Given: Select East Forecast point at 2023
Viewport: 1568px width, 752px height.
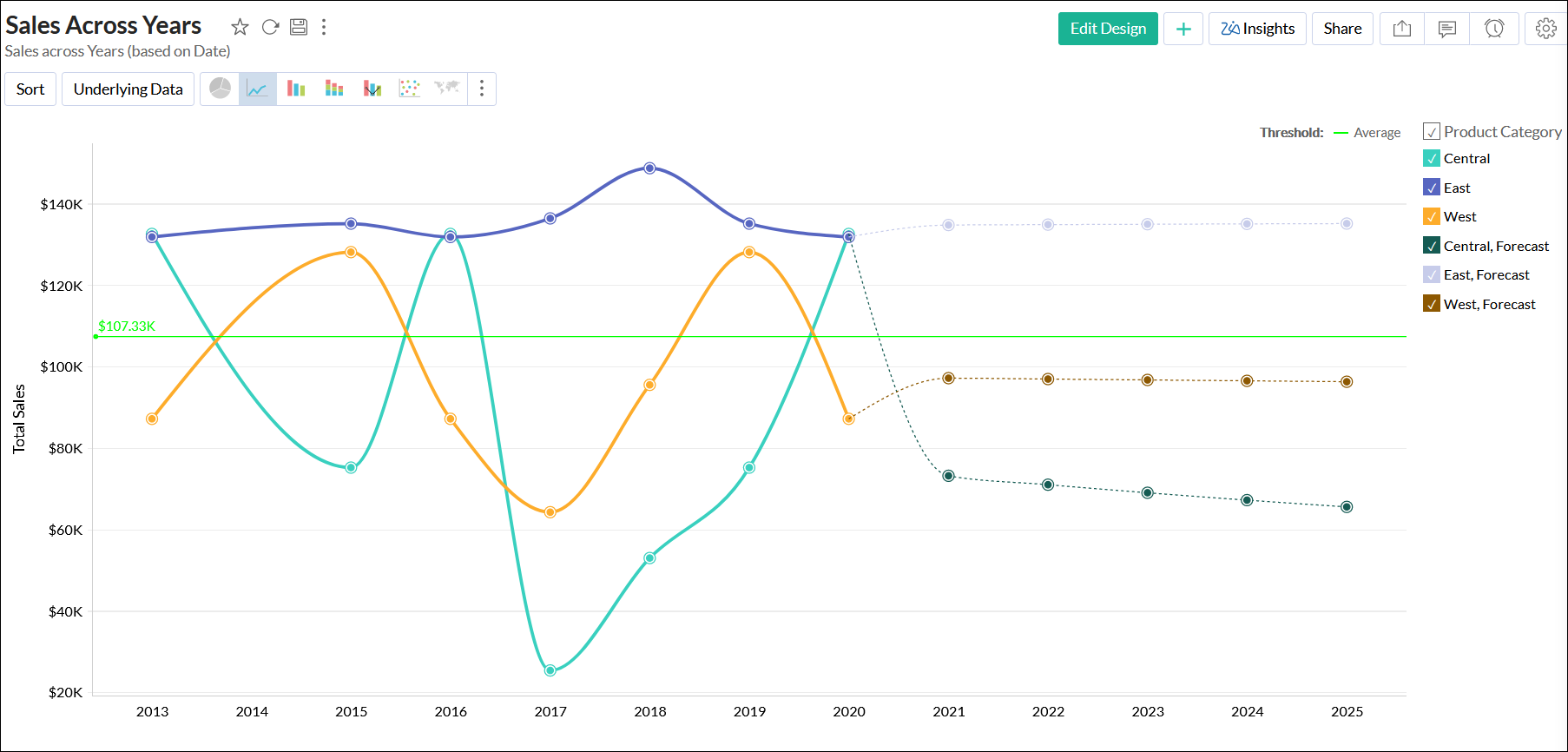Looking at the screenshot, I should point(1148,224).
